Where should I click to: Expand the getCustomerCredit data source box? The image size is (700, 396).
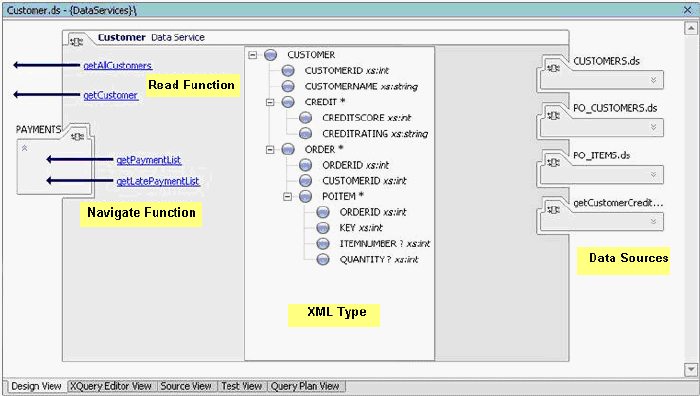[653, 221]
